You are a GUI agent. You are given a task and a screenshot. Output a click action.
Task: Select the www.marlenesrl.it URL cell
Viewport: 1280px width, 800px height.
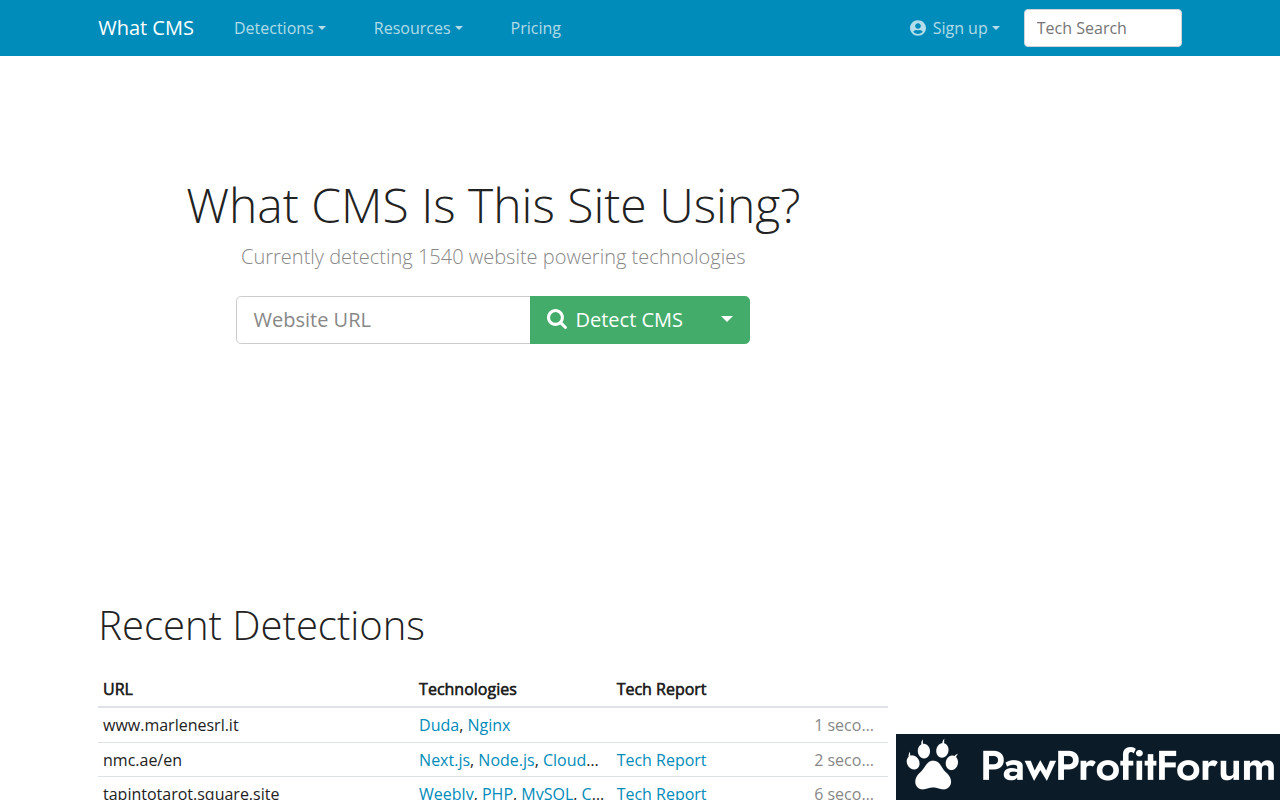pos(171,725)
